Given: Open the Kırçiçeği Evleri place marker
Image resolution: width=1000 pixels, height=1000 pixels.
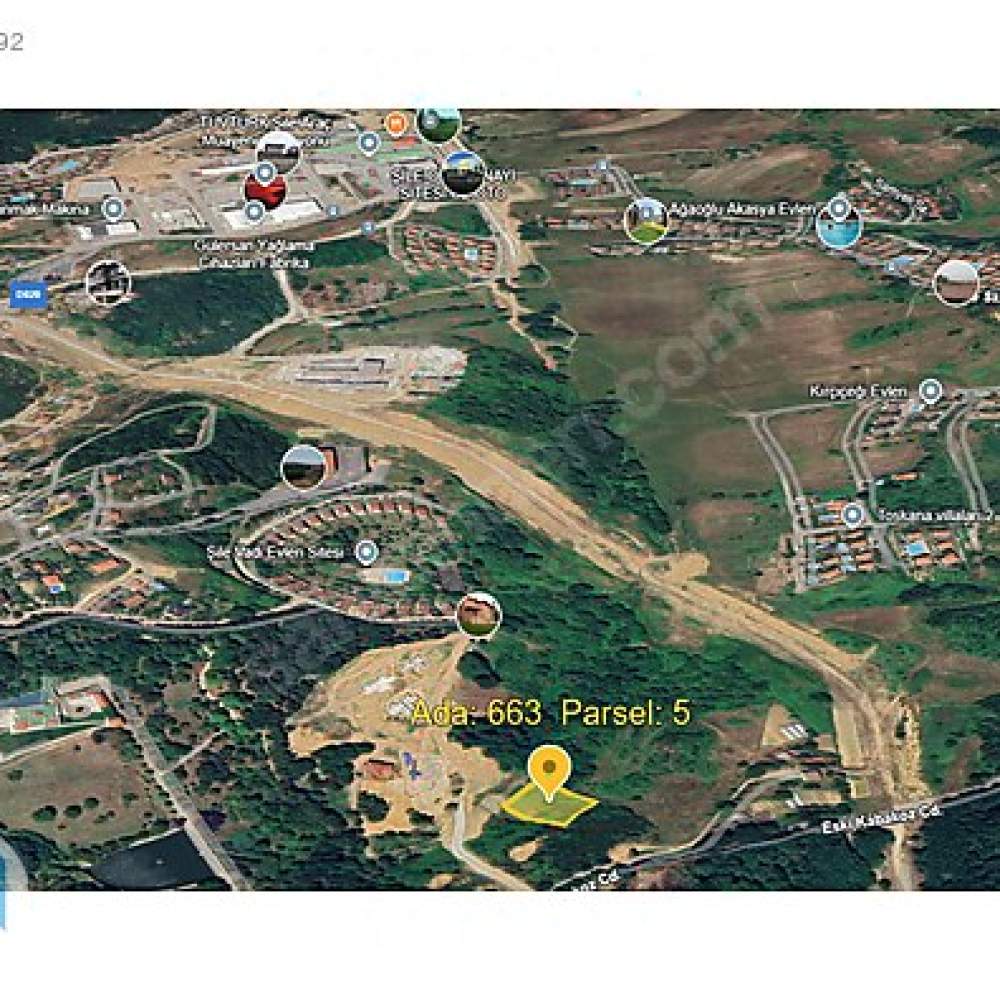Looking at the screenshot, I should [x=931, y=390].
